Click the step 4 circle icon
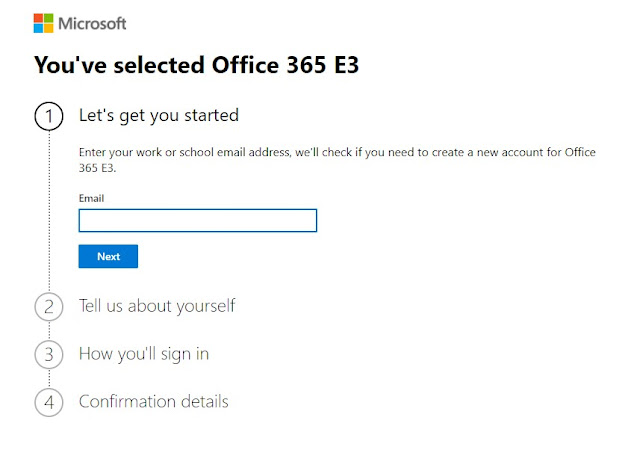This screenshot has height=450, width=640. [48, 402]
